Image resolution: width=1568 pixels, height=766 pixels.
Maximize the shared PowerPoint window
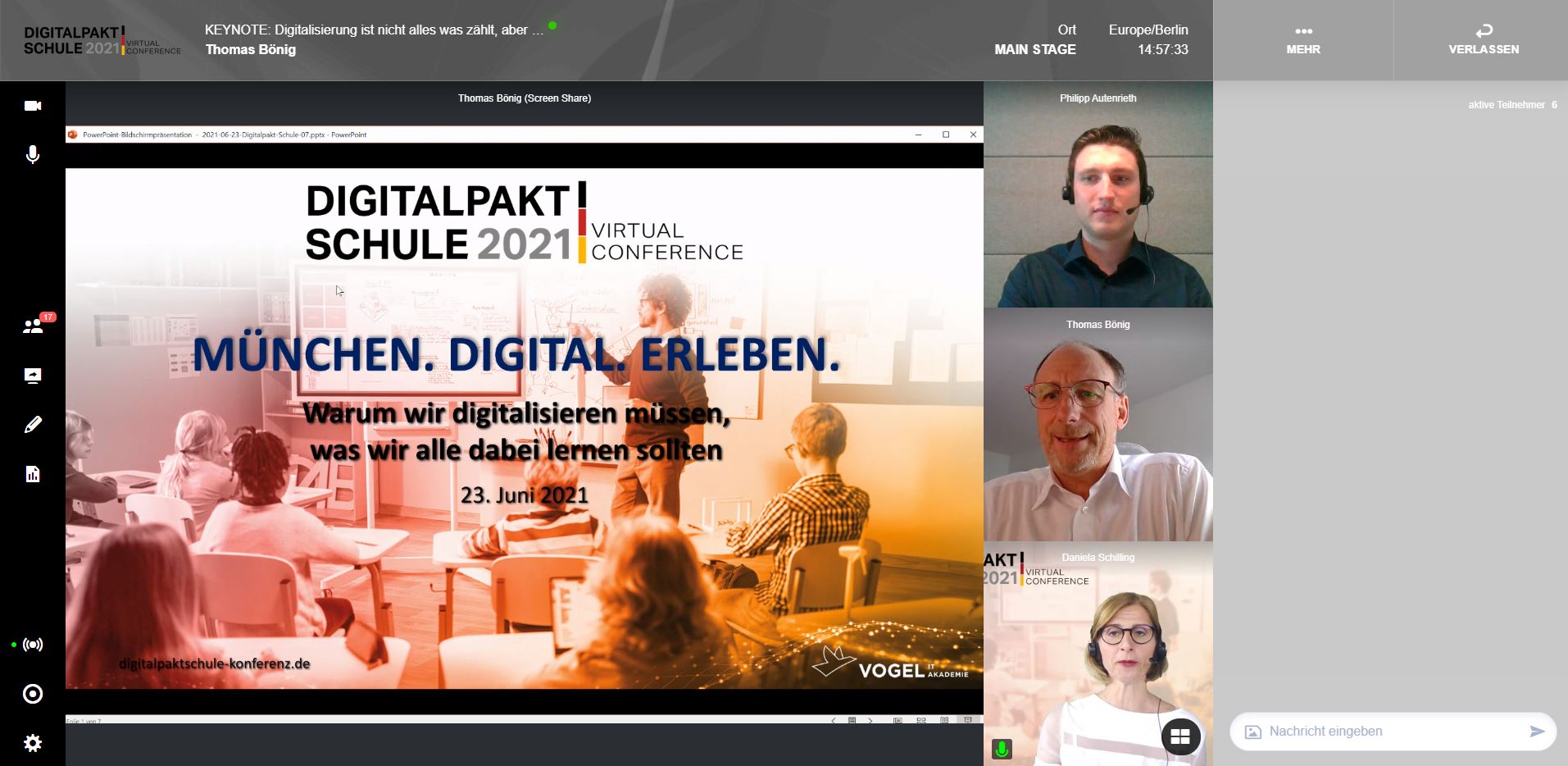946,135
